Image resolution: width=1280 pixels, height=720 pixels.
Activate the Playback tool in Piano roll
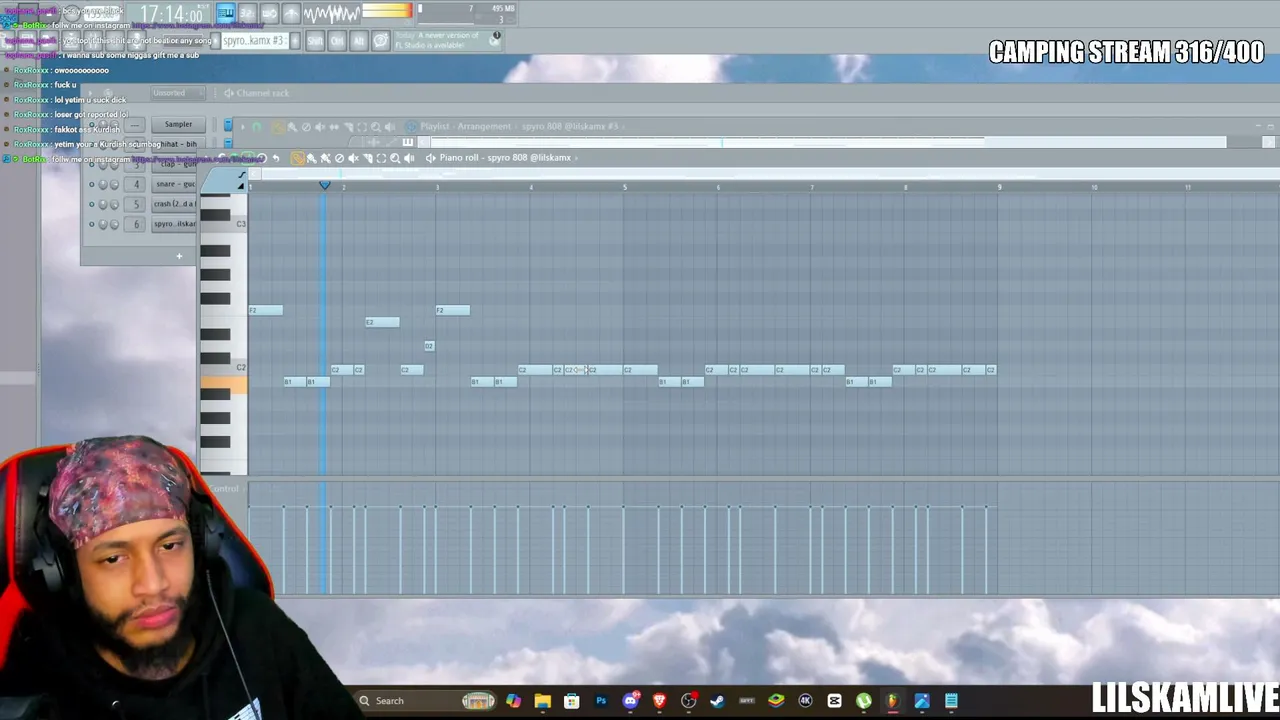[x=409, y=158]
